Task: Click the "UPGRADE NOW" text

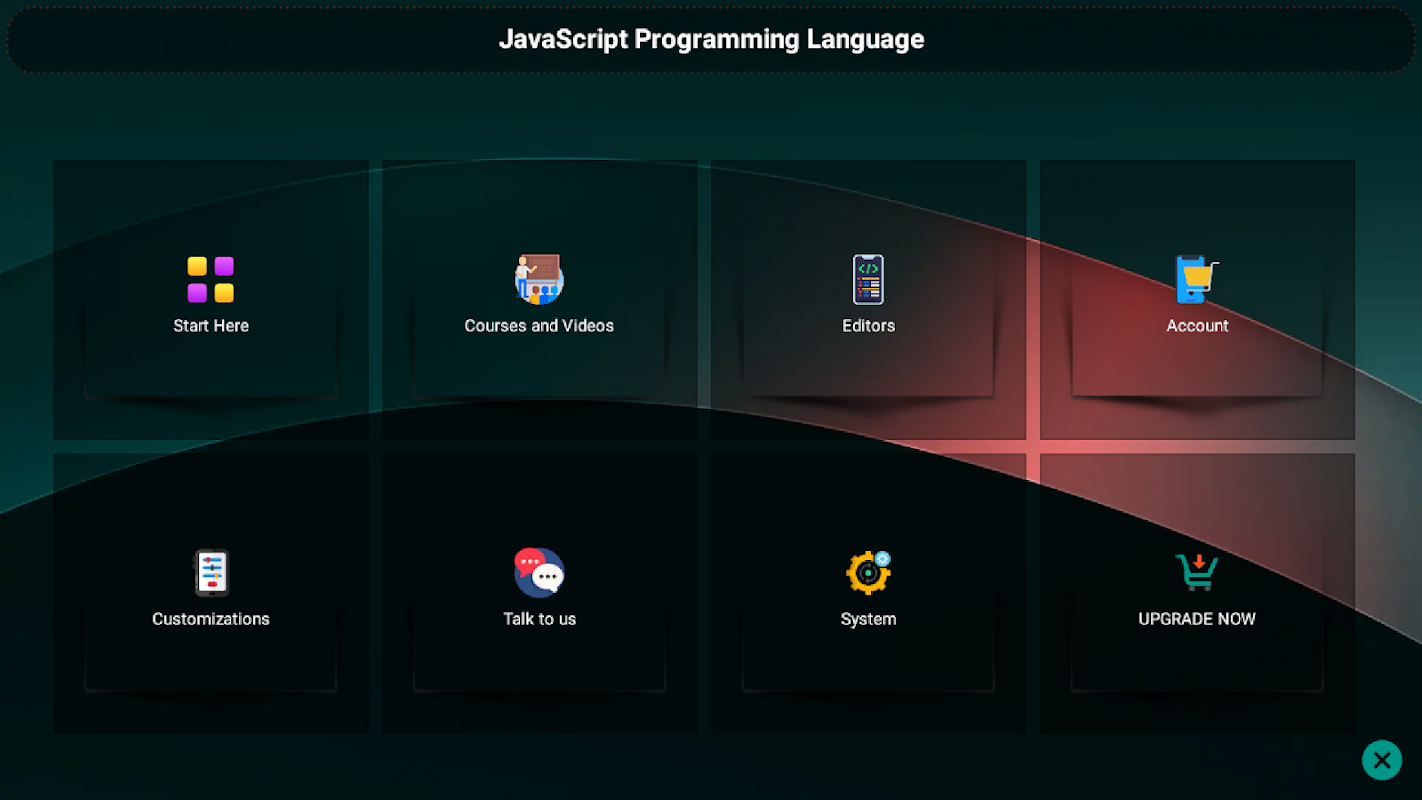Action: [x=1197, y=619]
